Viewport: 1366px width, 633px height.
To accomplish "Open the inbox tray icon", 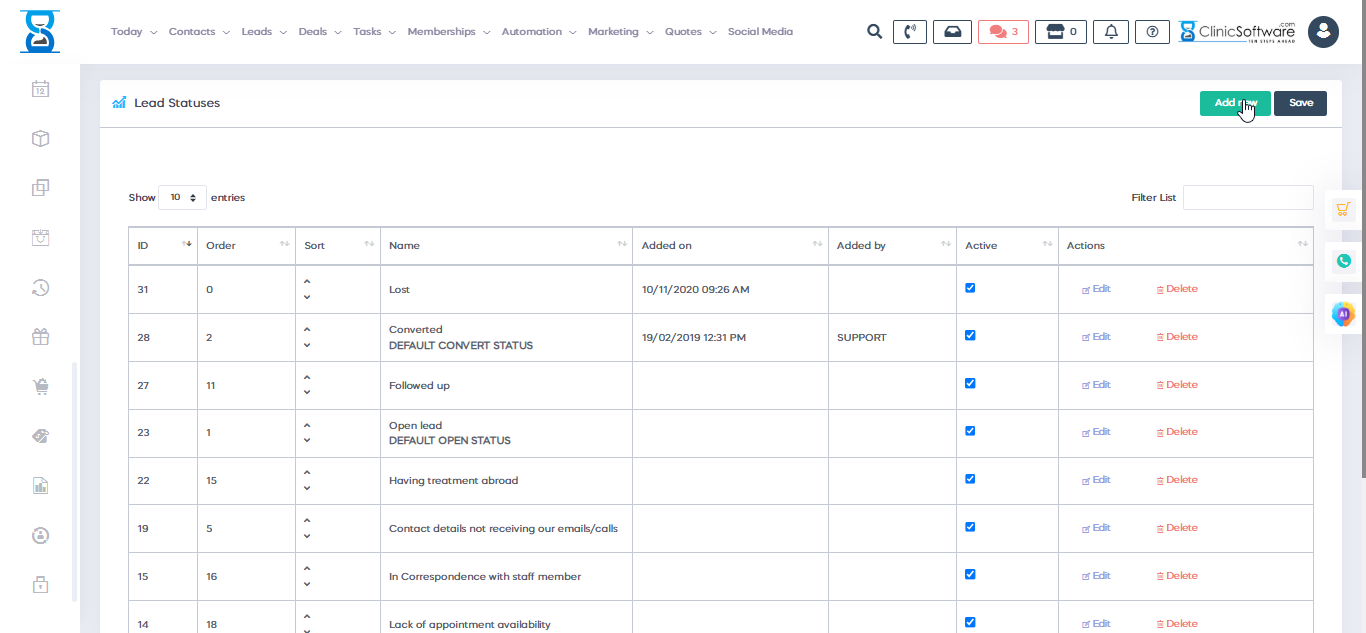I will point(952,32).
